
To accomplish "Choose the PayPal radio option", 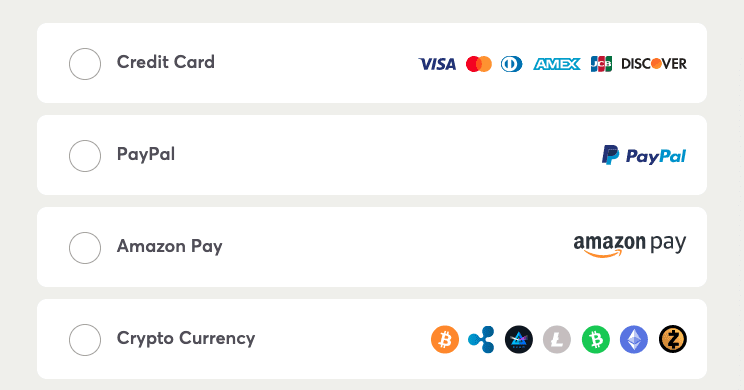I will (85, 156).
